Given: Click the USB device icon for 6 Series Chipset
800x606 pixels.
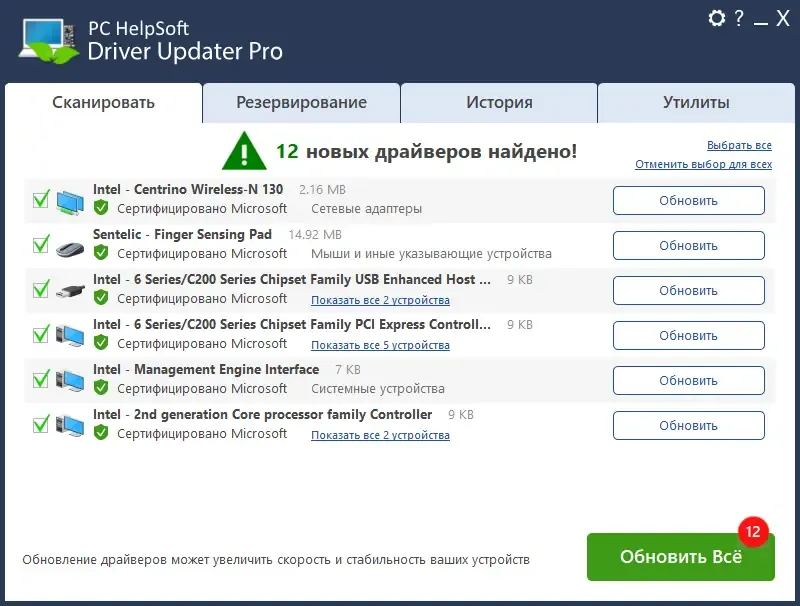Looking at the screenshot, I should click(x=70, y=289).
